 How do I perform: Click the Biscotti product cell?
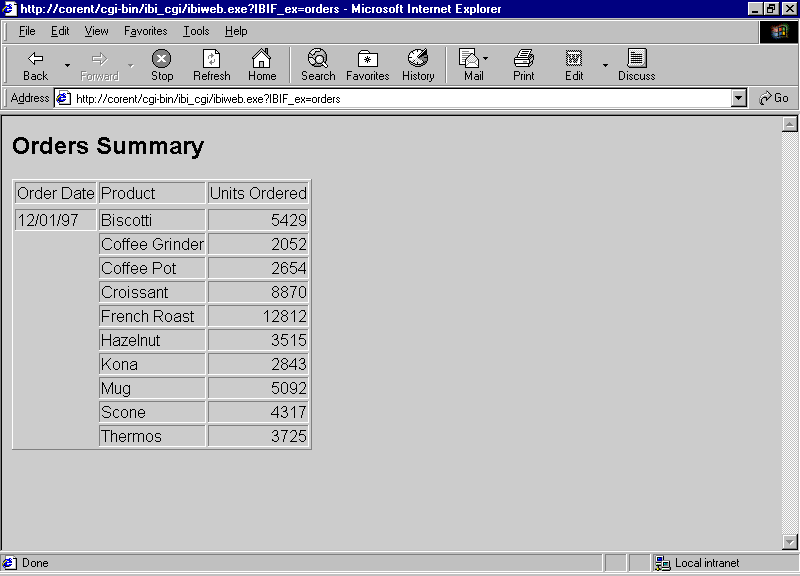click(152, 220)
